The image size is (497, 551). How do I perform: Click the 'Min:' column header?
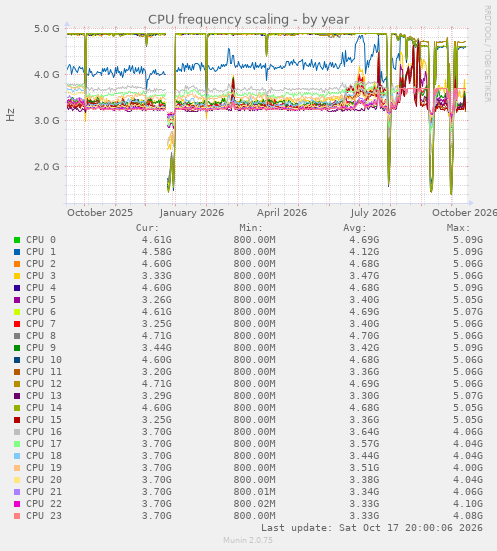coord(251,228)
